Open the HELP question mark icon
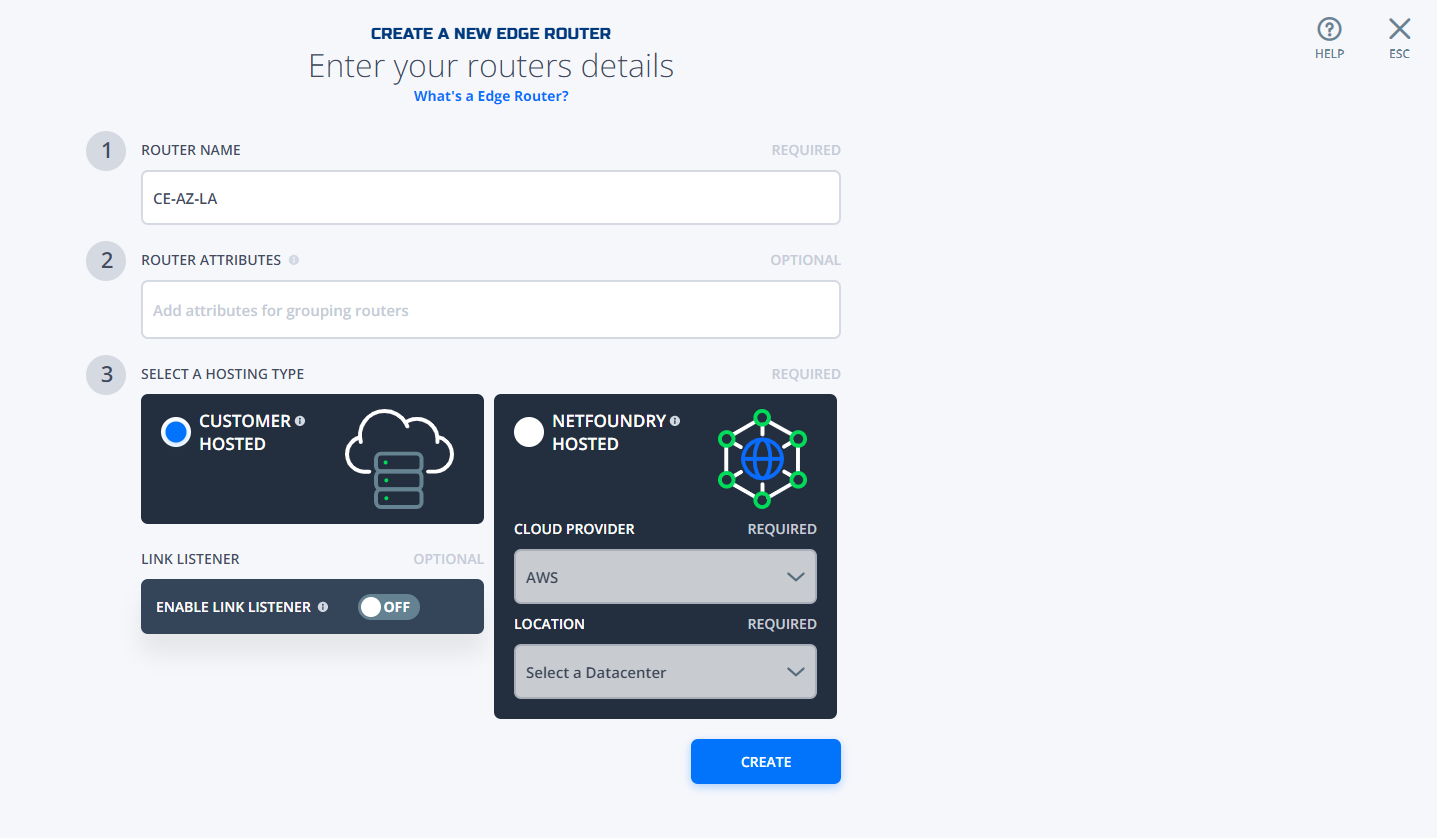This screenshot has height=838, width=1437. pos(1329,27)
